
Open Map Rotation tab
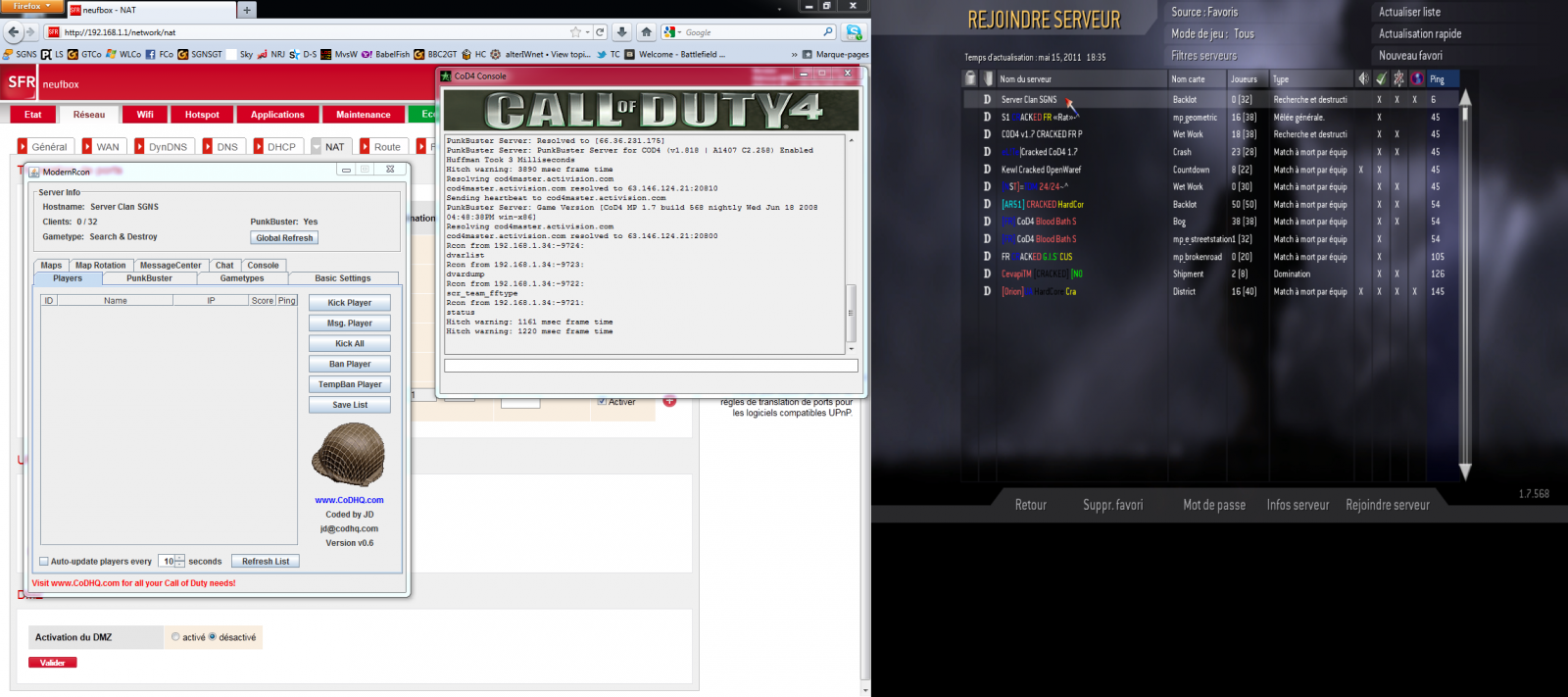pos(100,266)
